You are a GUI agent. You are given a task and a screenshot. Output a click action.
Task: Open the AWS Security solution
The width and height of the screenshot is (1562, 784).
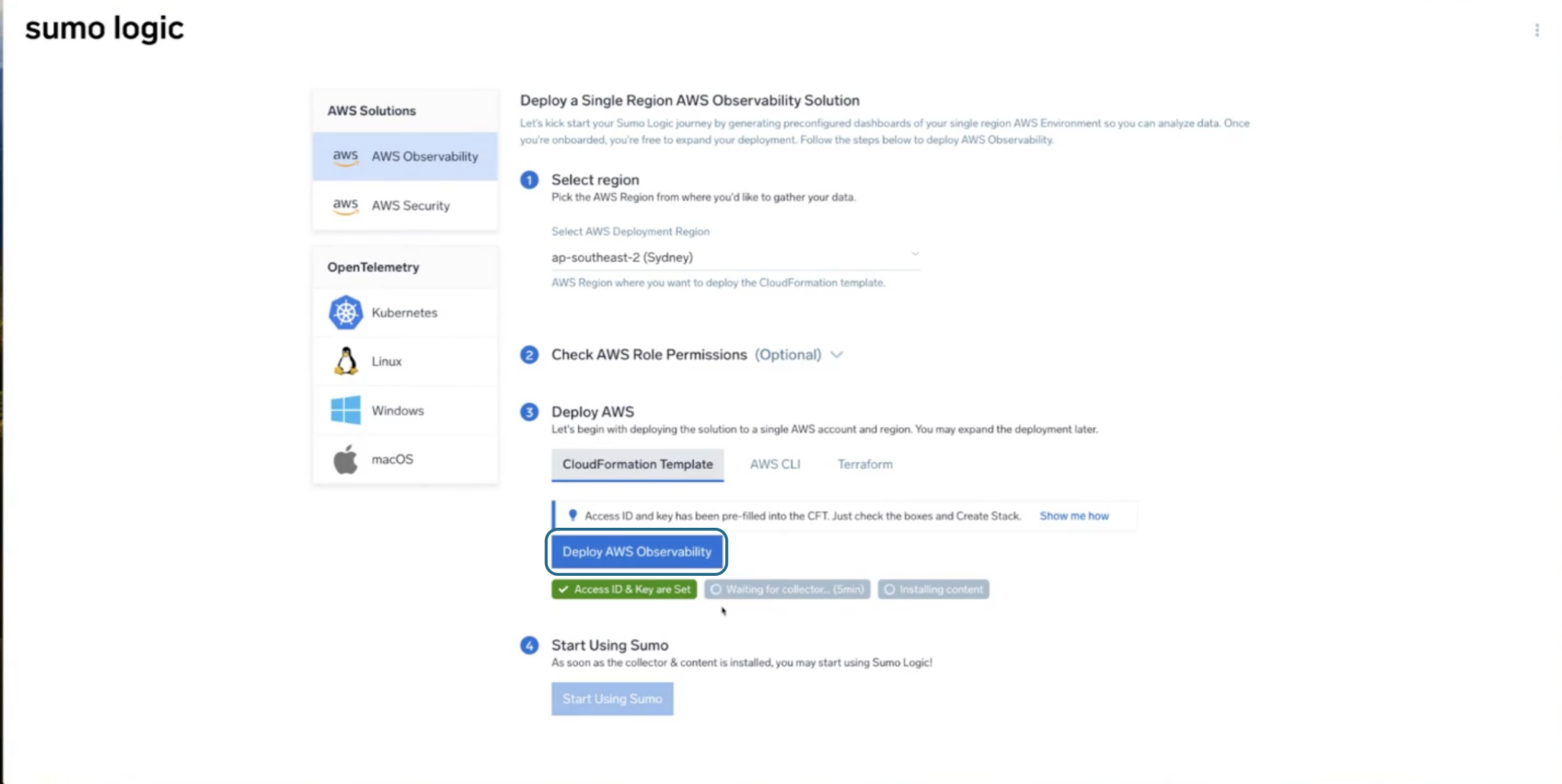coord(409,206)
